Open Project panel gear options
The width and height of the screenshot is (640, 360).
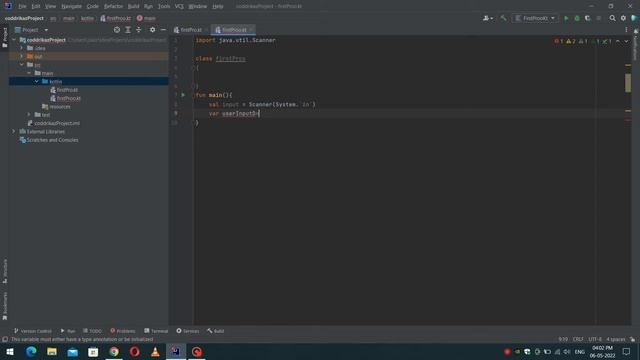point(152,30)
